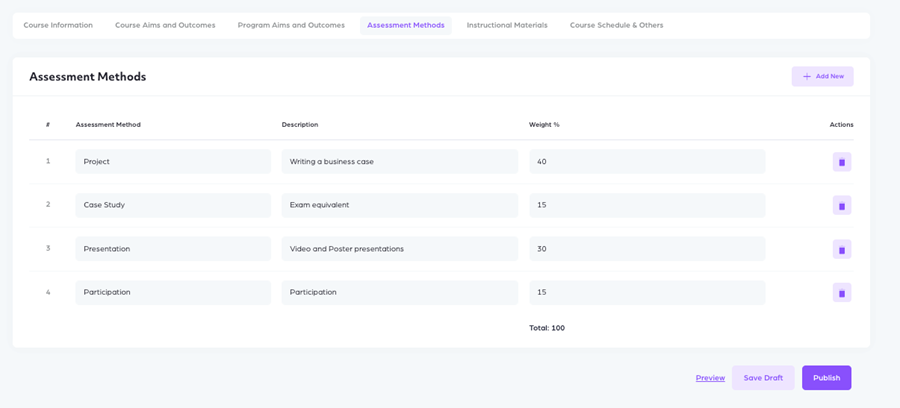
Task: Click the 'Video and Poster presentations' field
Action: coord(399,249)
